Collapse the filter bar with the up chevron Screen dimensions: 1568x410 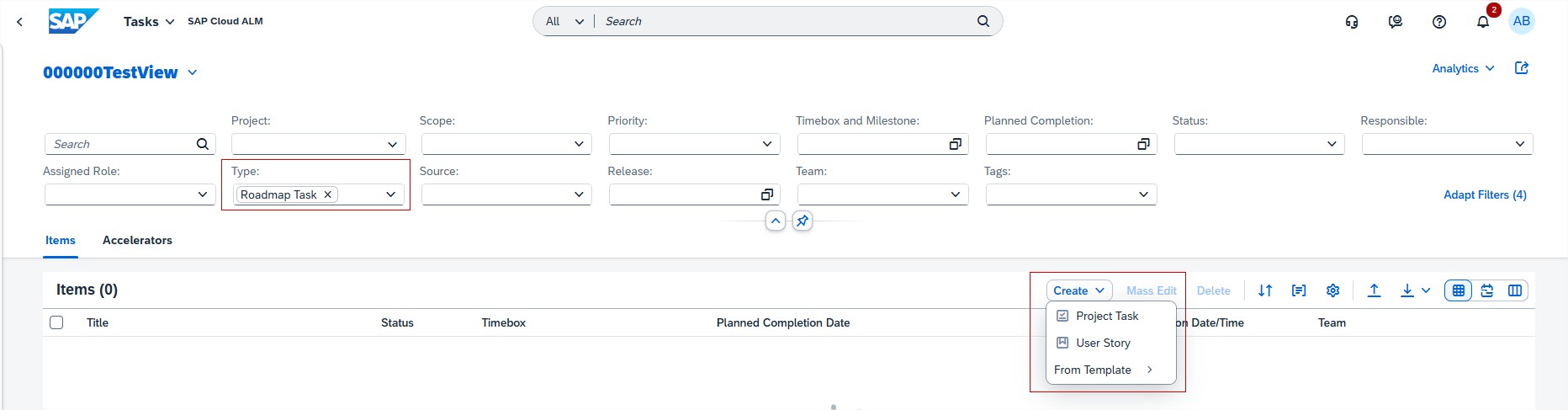(x=775, y=221)
